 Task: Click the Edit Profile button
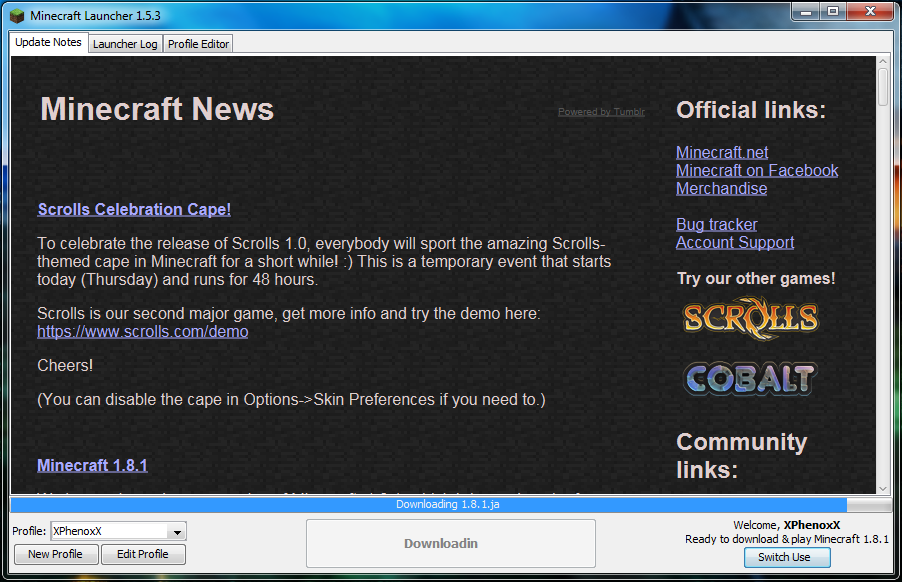tap(142, 554)
